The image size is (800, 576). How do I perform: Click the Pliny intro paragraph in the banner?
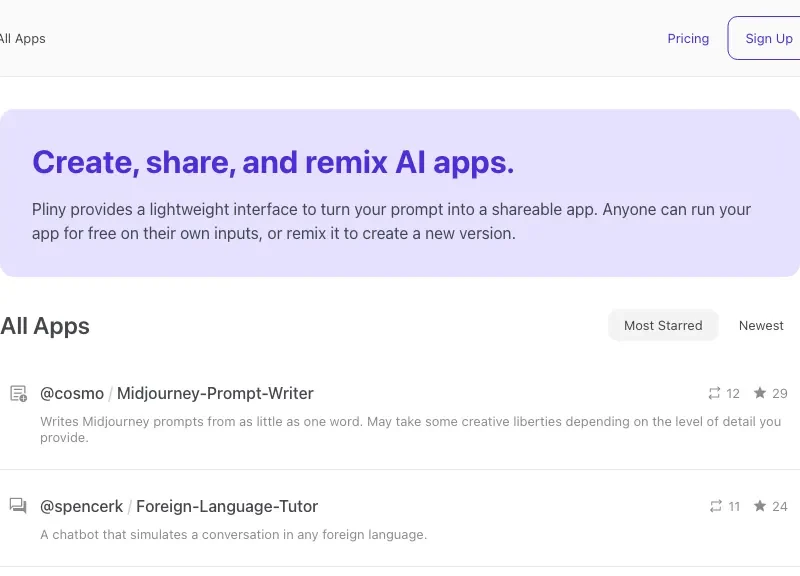[391, 221]
